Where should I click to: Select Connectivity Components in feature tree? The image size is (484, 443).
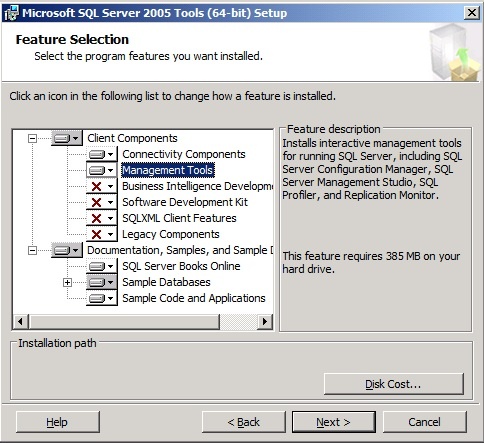point(184,154)
